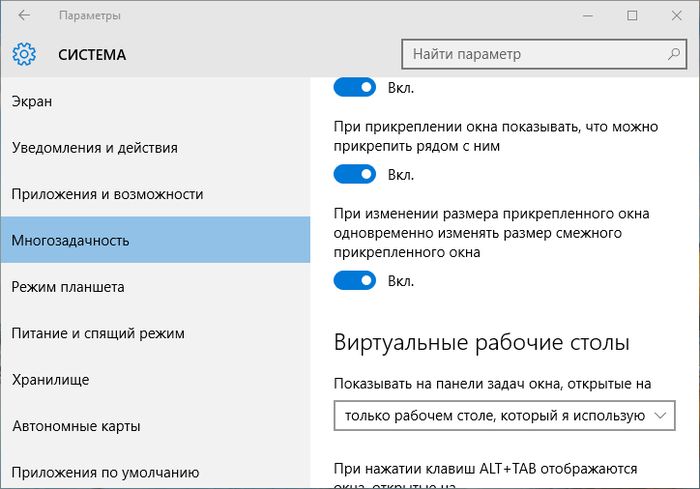700x489 pixels.
Task: Close the Settings window
Action: [x=677, y=16]
